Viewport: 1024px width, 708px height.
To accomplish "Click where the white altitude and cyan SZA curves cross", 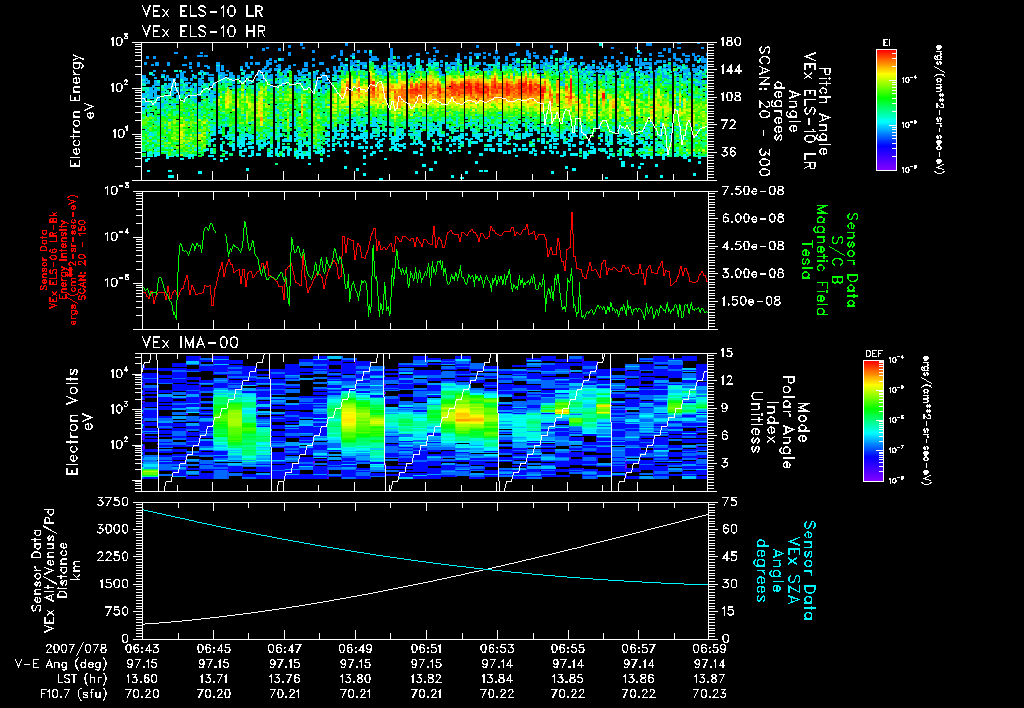I will click(487, 569).
